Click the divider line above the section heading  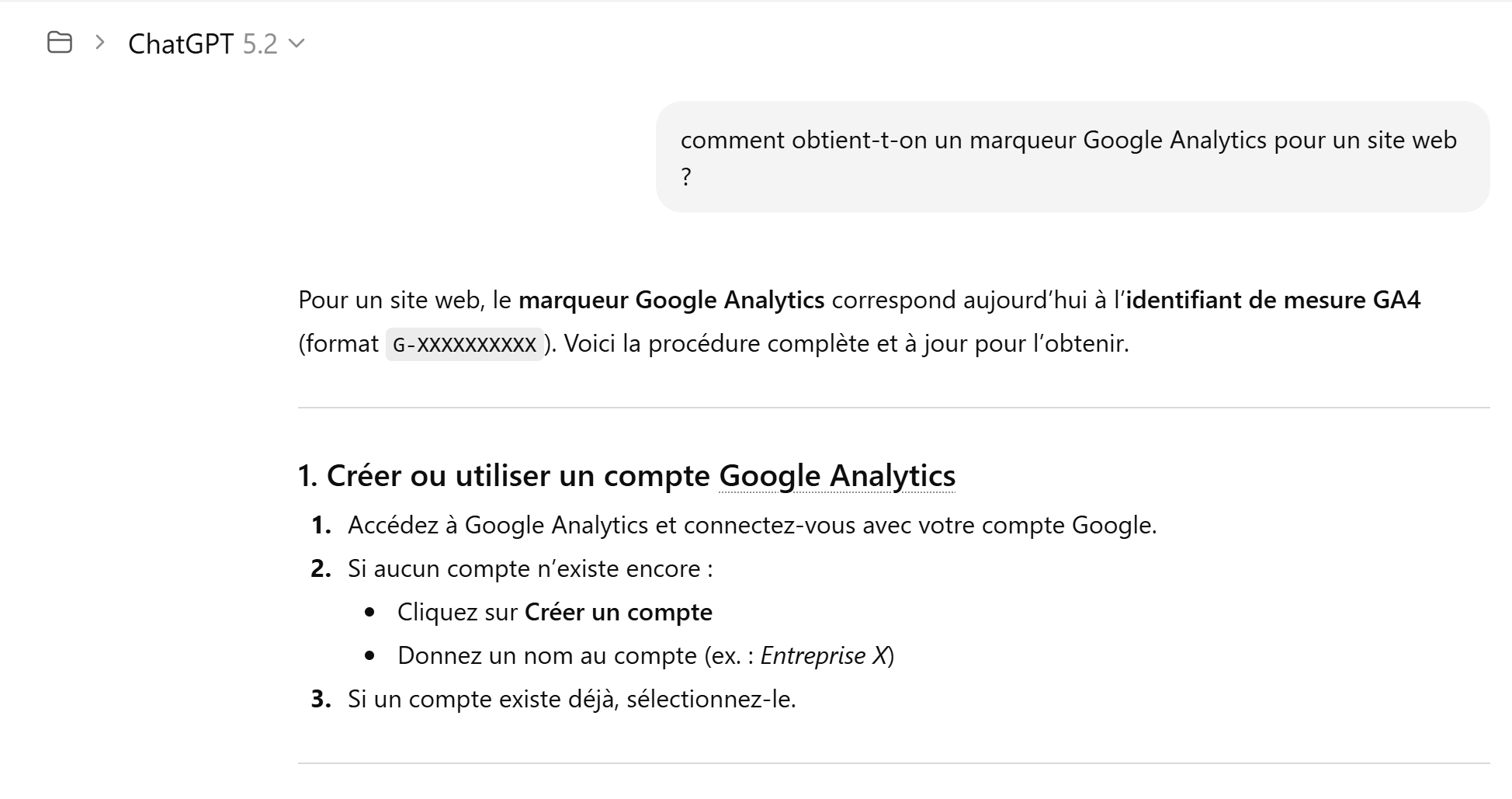(x=893, y=408)
